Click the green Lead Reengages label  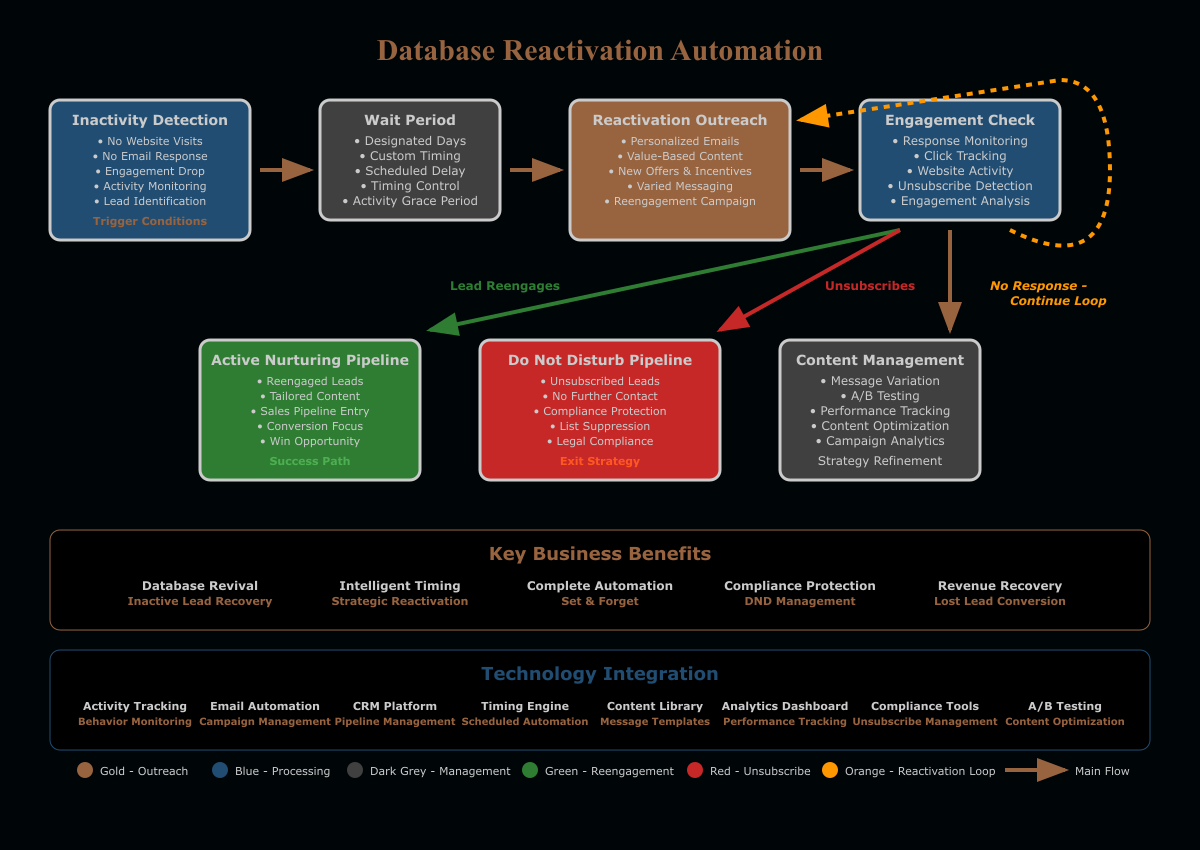(505, 286)
